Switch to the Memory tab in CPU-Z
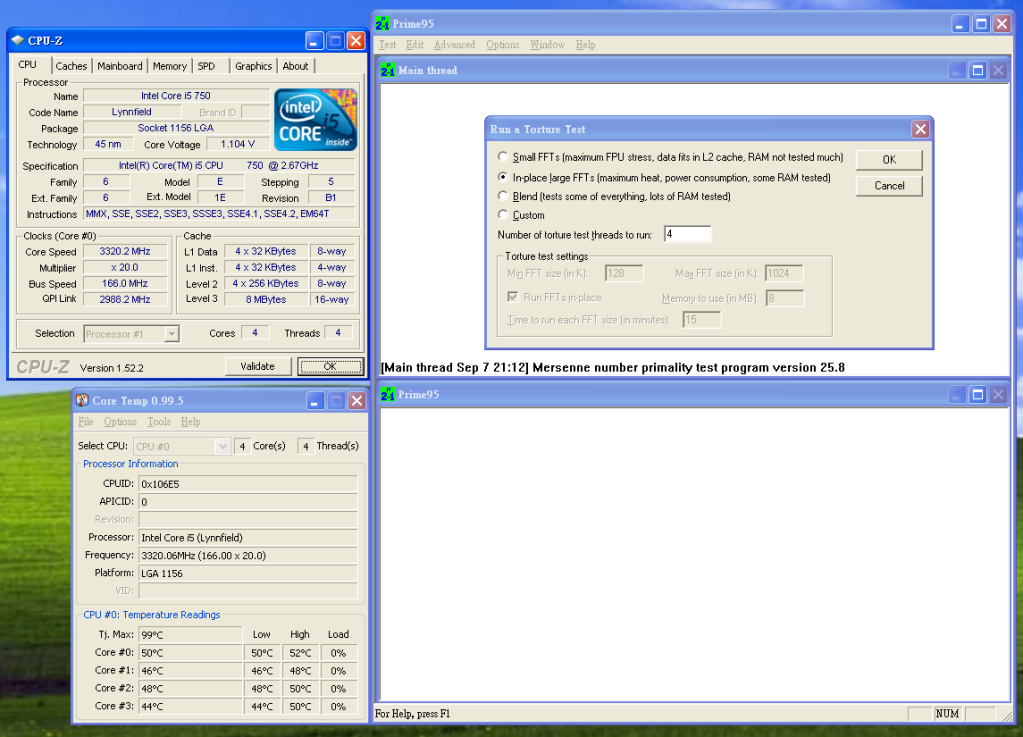 (x=170, y=66)
